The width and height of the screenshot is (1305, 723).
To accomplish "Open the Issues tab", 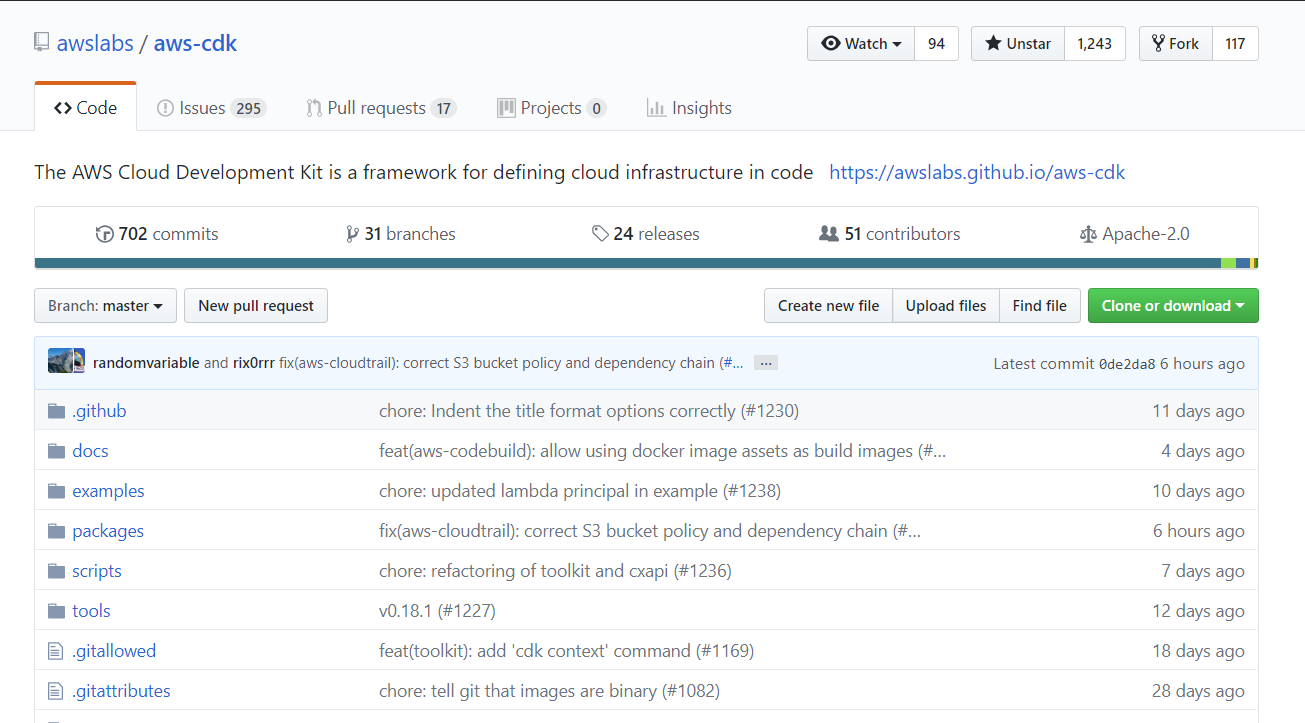I will tap(211, 108).
